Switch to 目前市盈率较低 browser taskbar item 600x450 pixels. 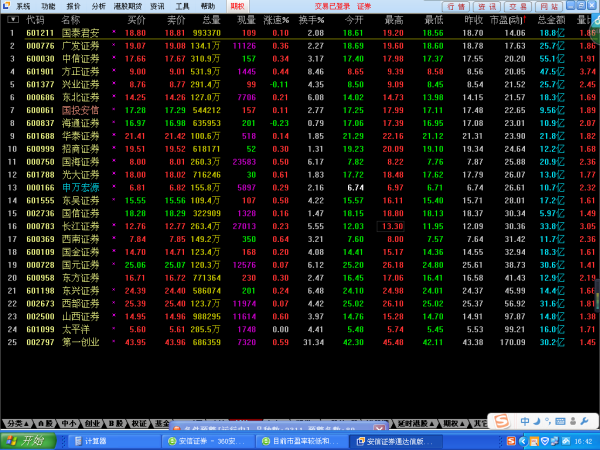(302, 442)
